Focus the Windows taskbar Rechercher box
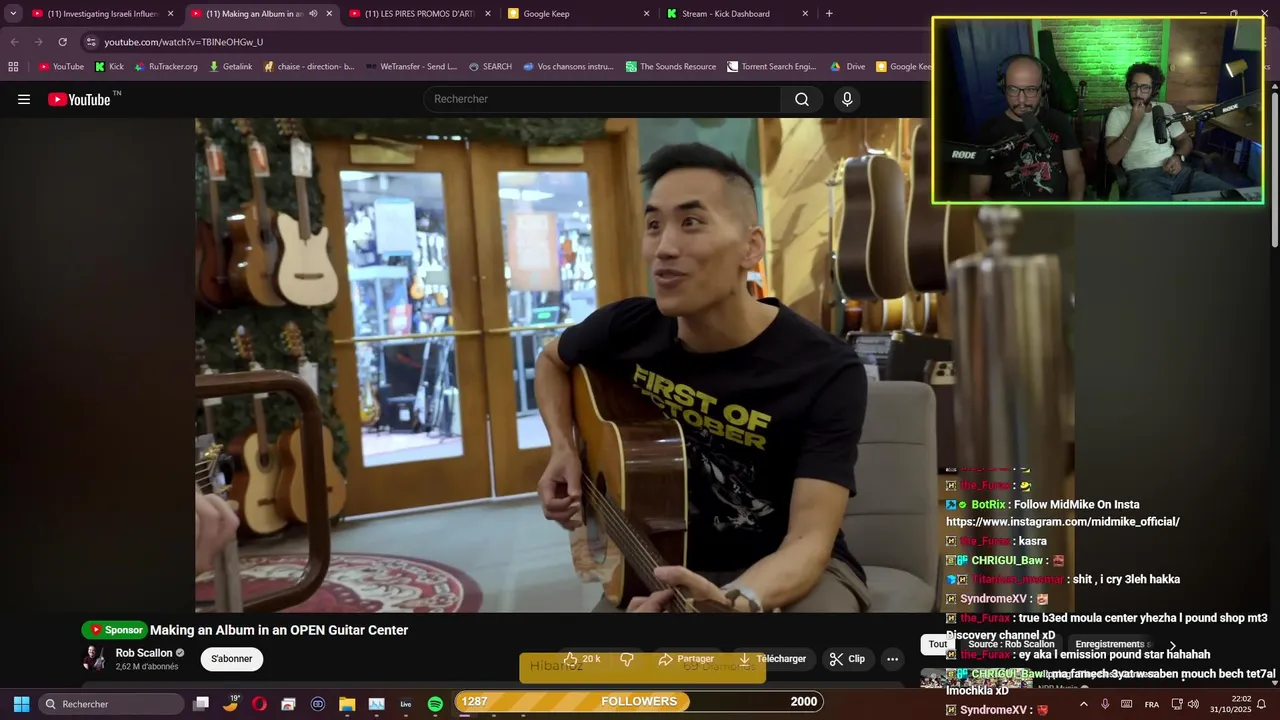Image resolution: width=1280 pixels, height=720 pixels. pos(112,704)
